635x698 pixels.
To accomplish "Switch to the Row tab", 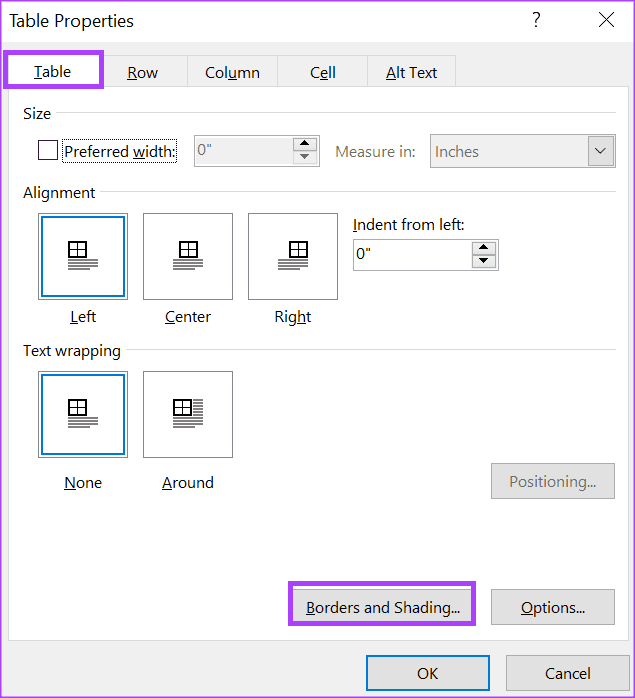I will (142, 73).
